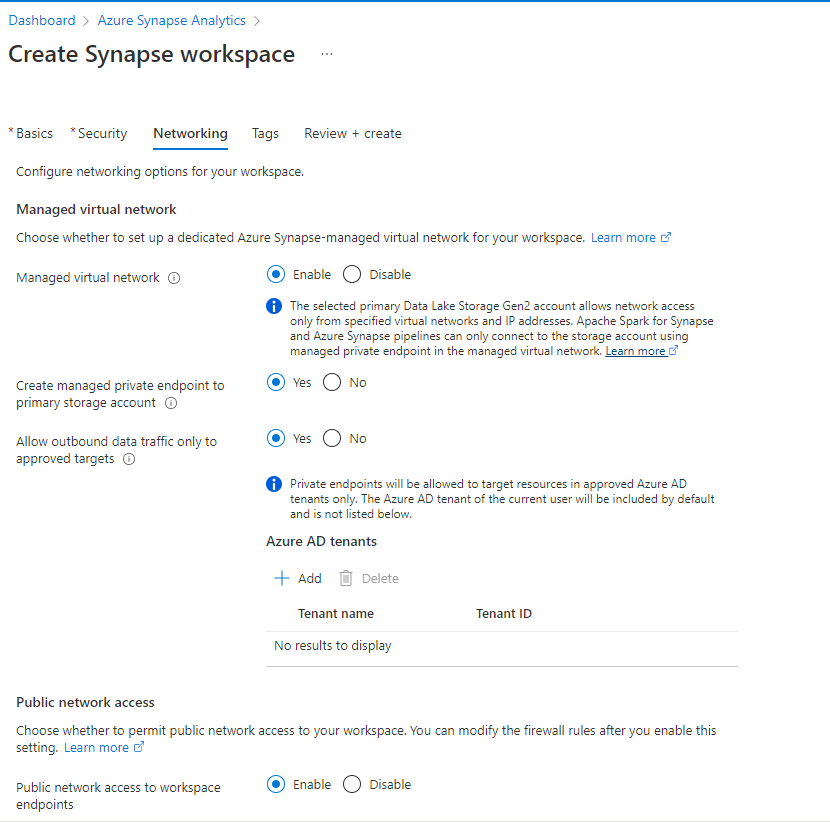Click the 'Create Synapse workspace' page title
The image size is (830, 822).
pyautogui.click(x=151, y=55)
